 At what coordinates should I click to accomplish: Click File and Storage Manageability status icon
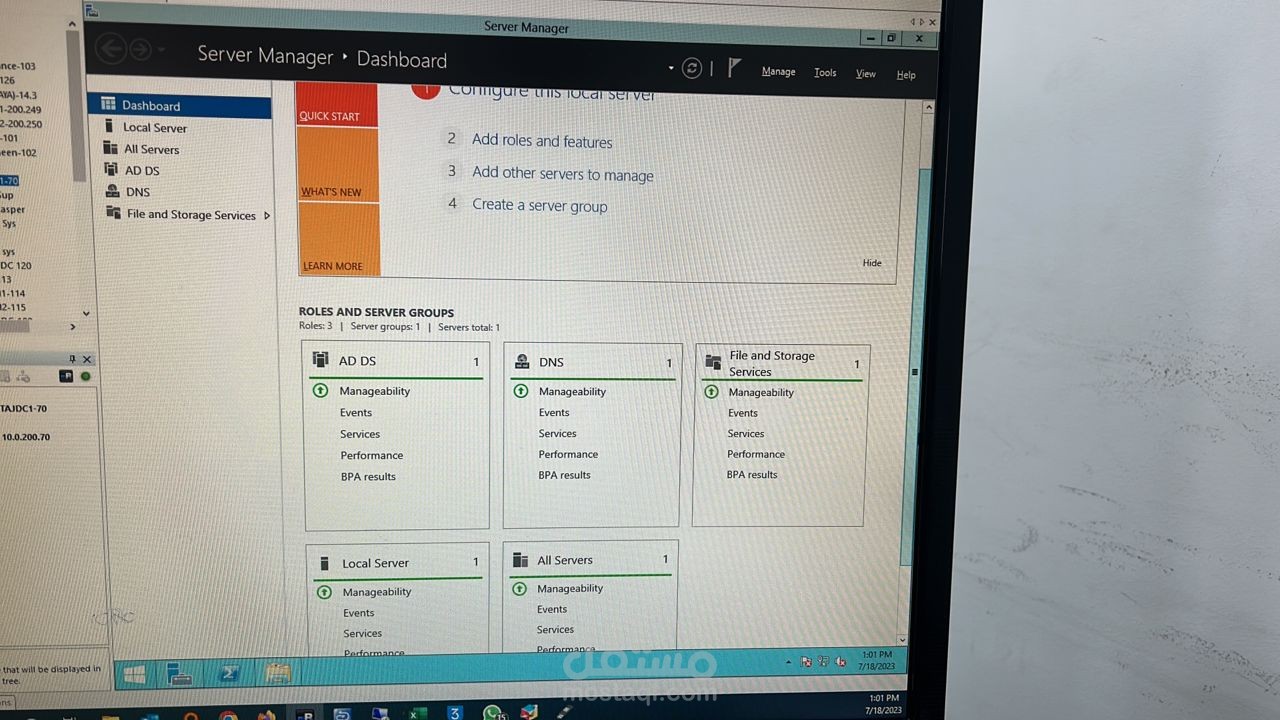coord(711,392)
